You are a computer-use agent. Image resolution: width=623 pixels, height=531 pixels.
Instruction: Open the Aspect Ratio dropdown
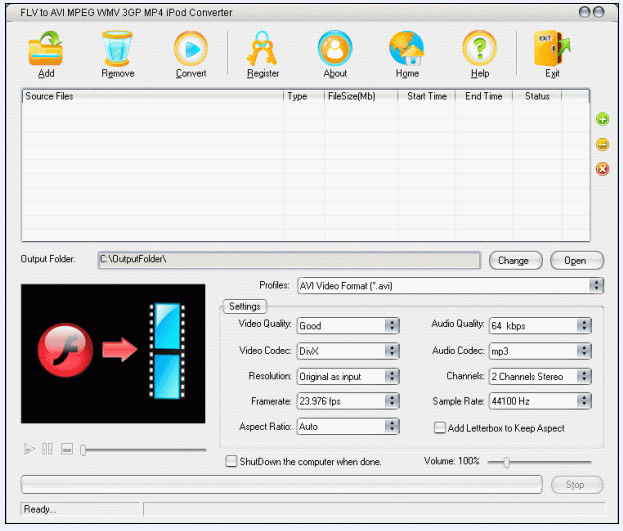click(x=348, y=426)
